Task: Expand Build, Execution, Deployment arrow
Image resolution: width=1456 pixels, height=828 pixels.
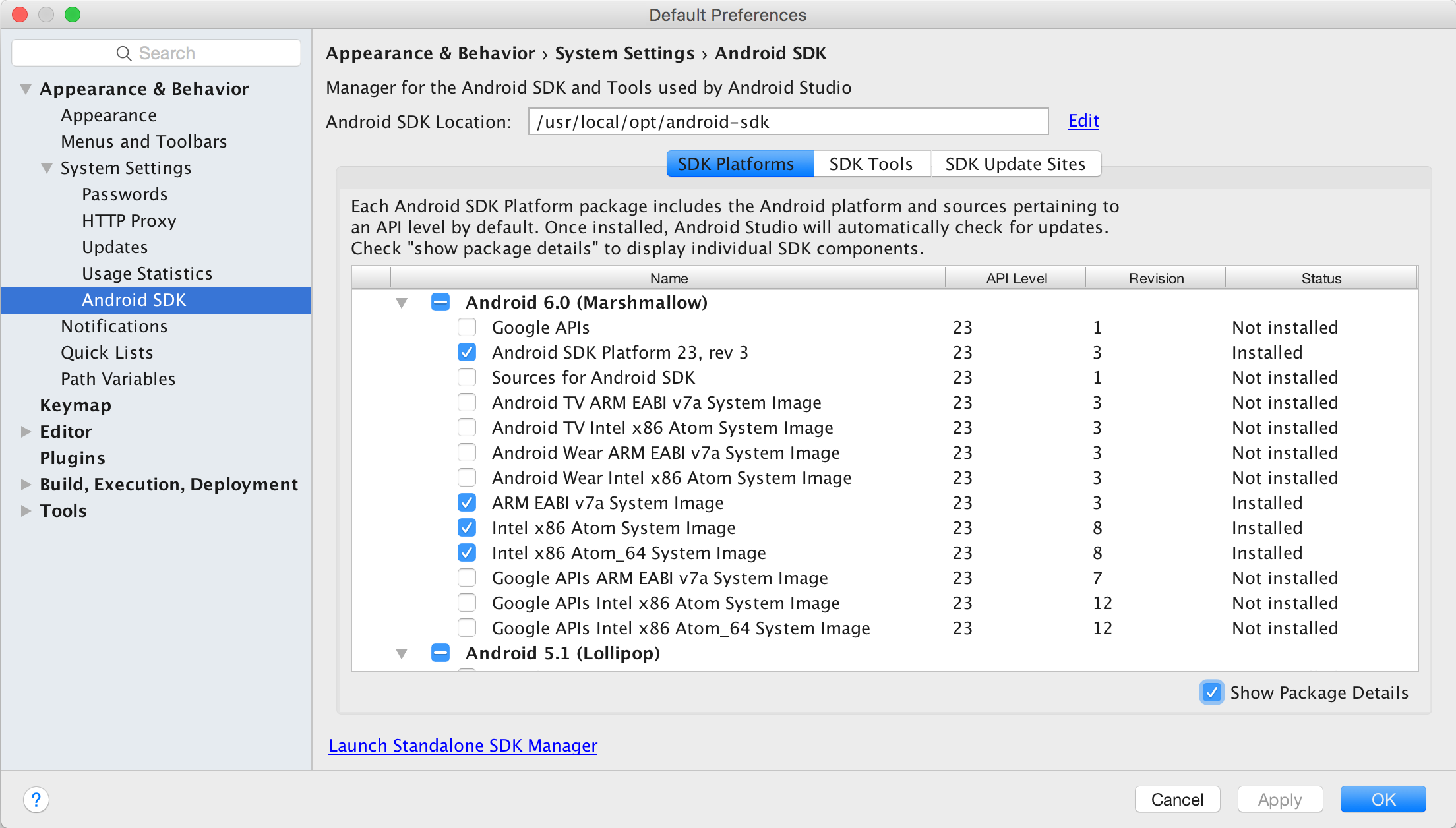Action: click(26, 485)
